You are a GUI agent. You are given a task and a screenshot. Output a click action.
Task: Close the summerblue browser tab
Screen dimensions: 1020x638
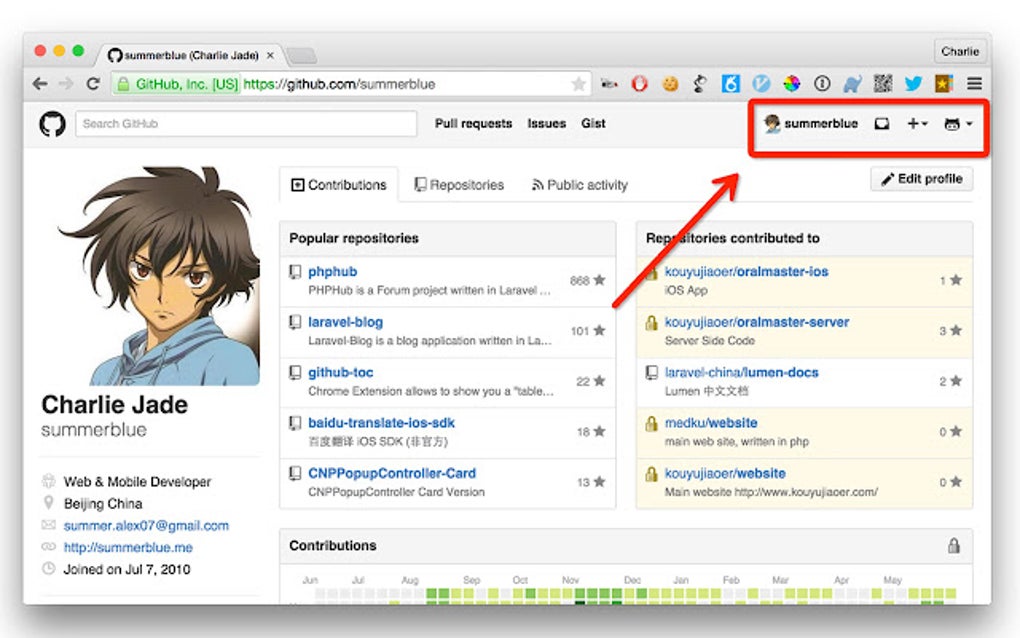[x=270, y=55]
